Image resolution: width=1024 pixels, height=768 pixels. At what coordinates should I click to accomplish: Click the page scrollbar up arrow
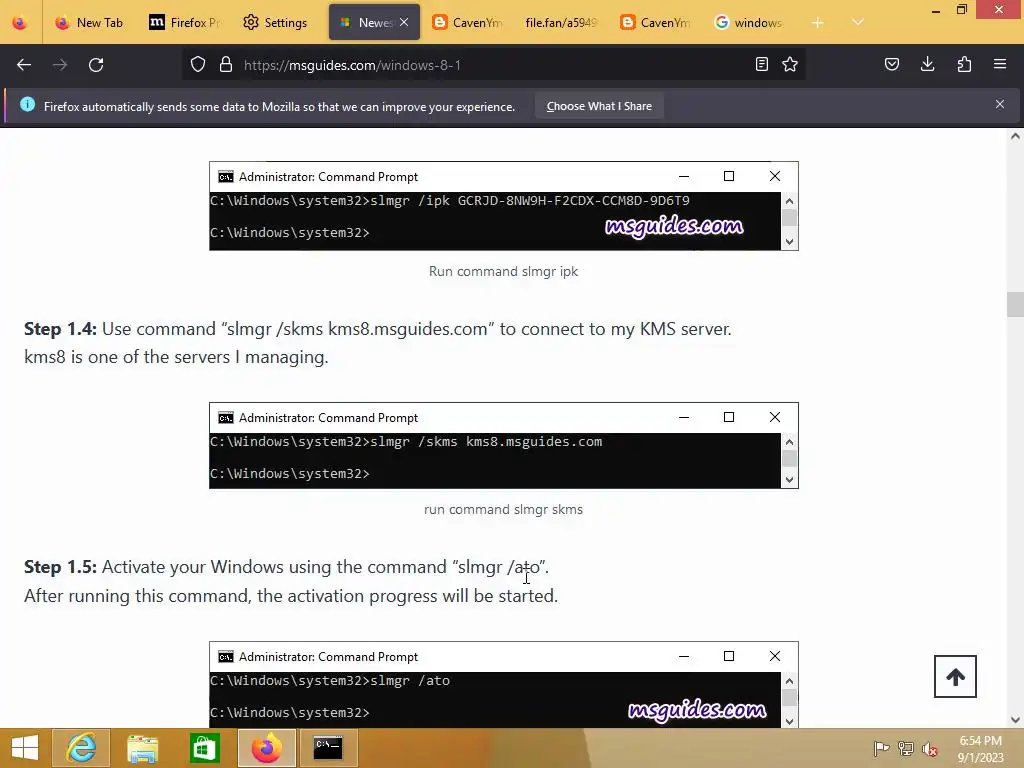click(1015, 136)
